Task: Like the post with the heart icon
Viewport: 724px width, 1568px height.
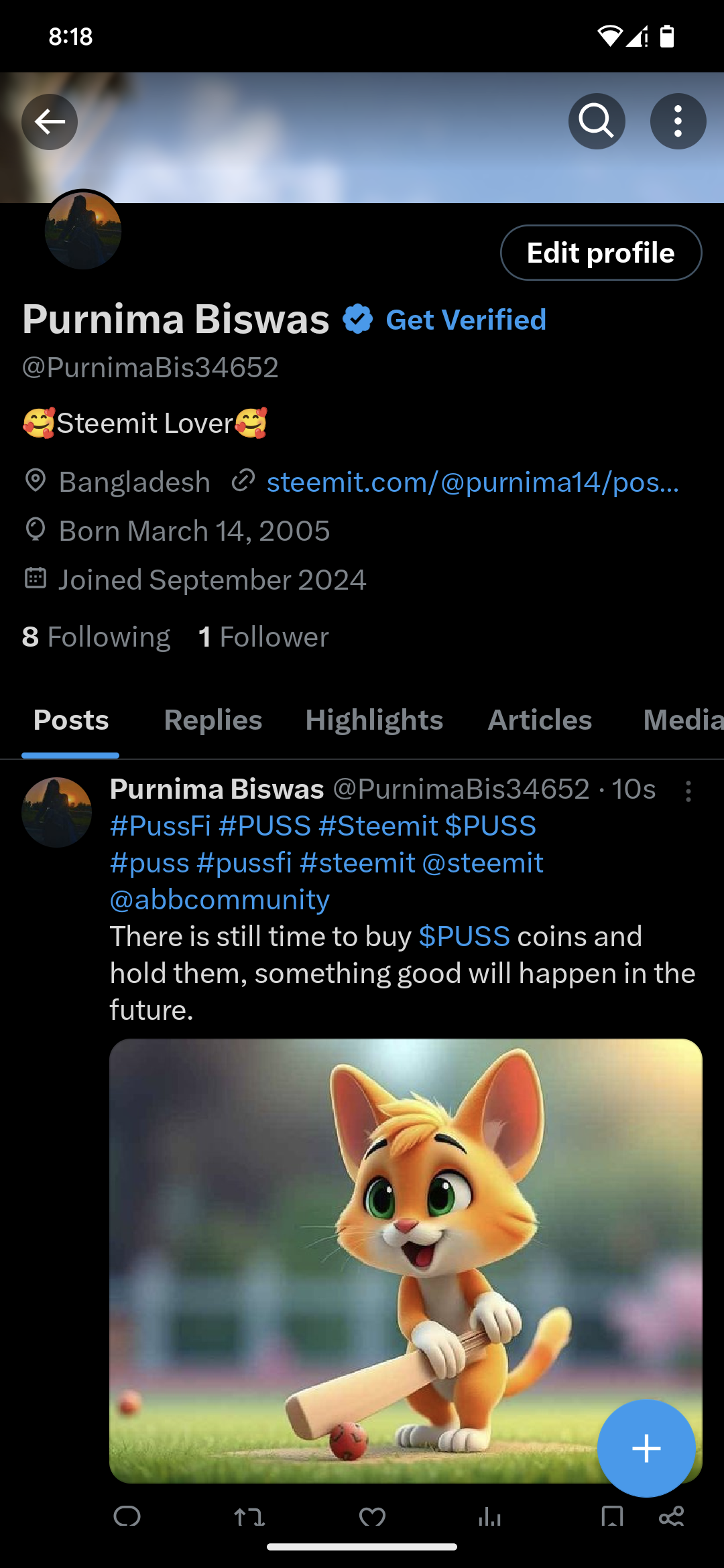Action: (x=372, y=1516)
